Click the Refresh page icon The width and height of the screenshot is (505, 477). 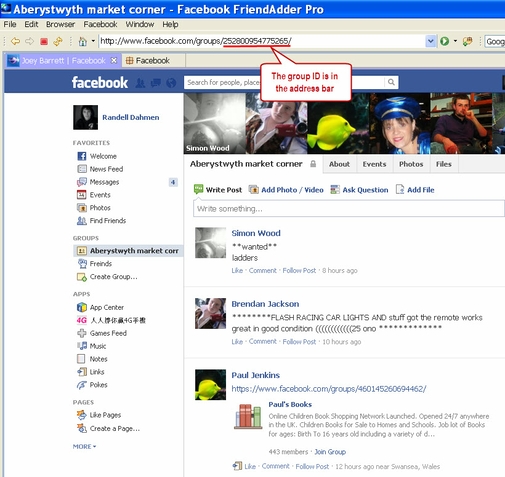point(58,41)
